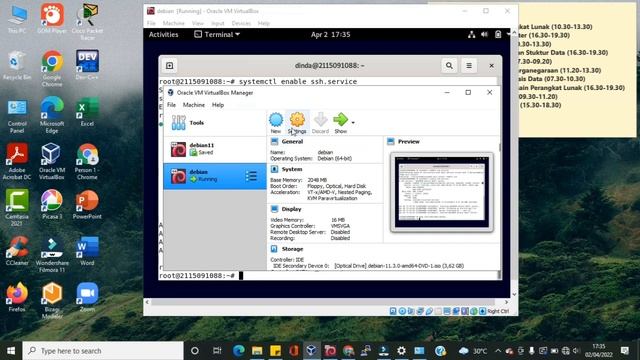Click the New machine toolbar icon
Viewport: 640px width, 360px height.
[x=276, y=123]
